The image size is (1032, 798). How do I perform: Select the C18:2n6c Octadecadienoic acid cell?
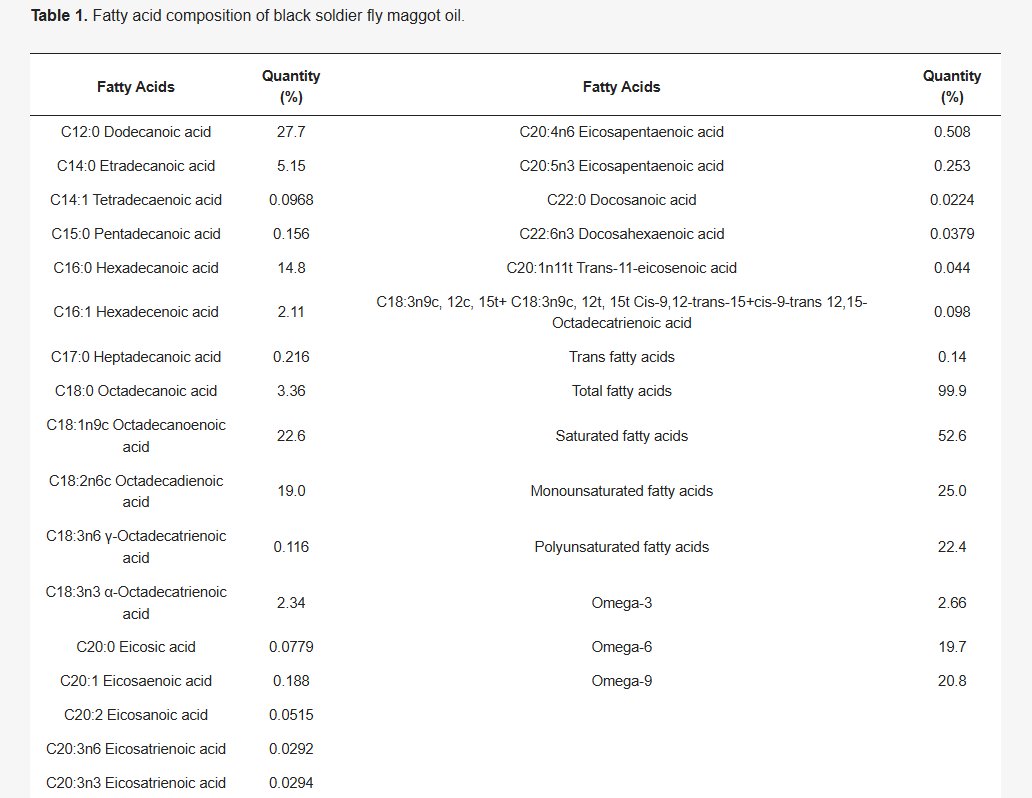click(136, 491)
